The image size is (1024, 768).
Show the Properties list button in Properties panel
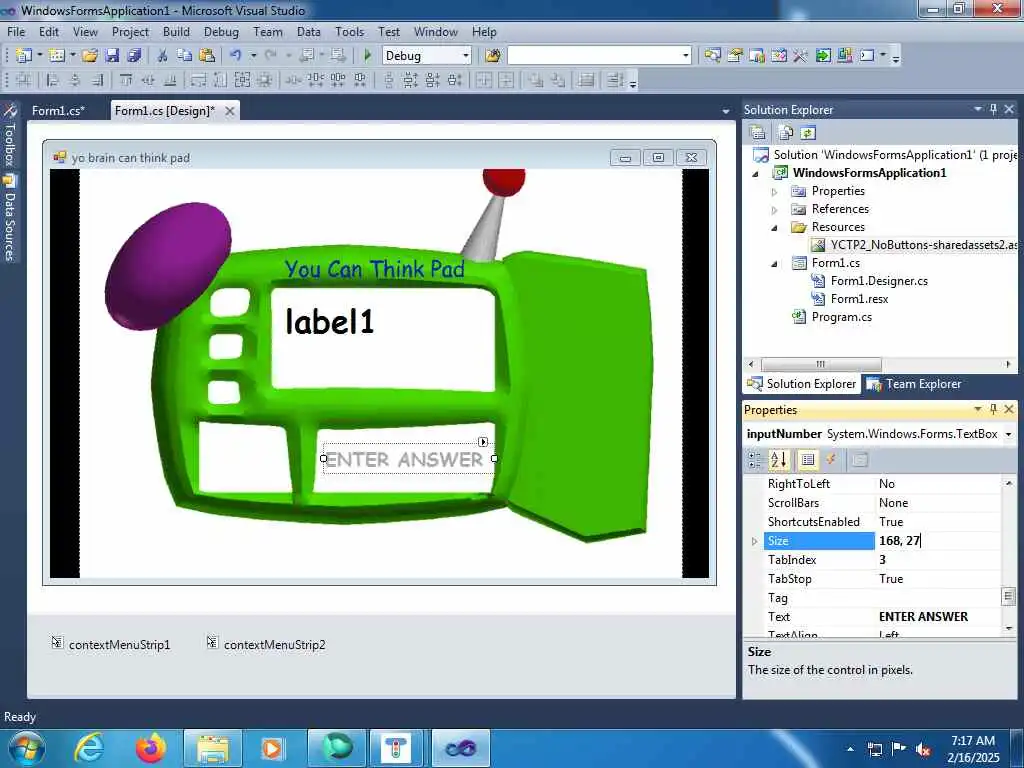[x=808, y=460]
